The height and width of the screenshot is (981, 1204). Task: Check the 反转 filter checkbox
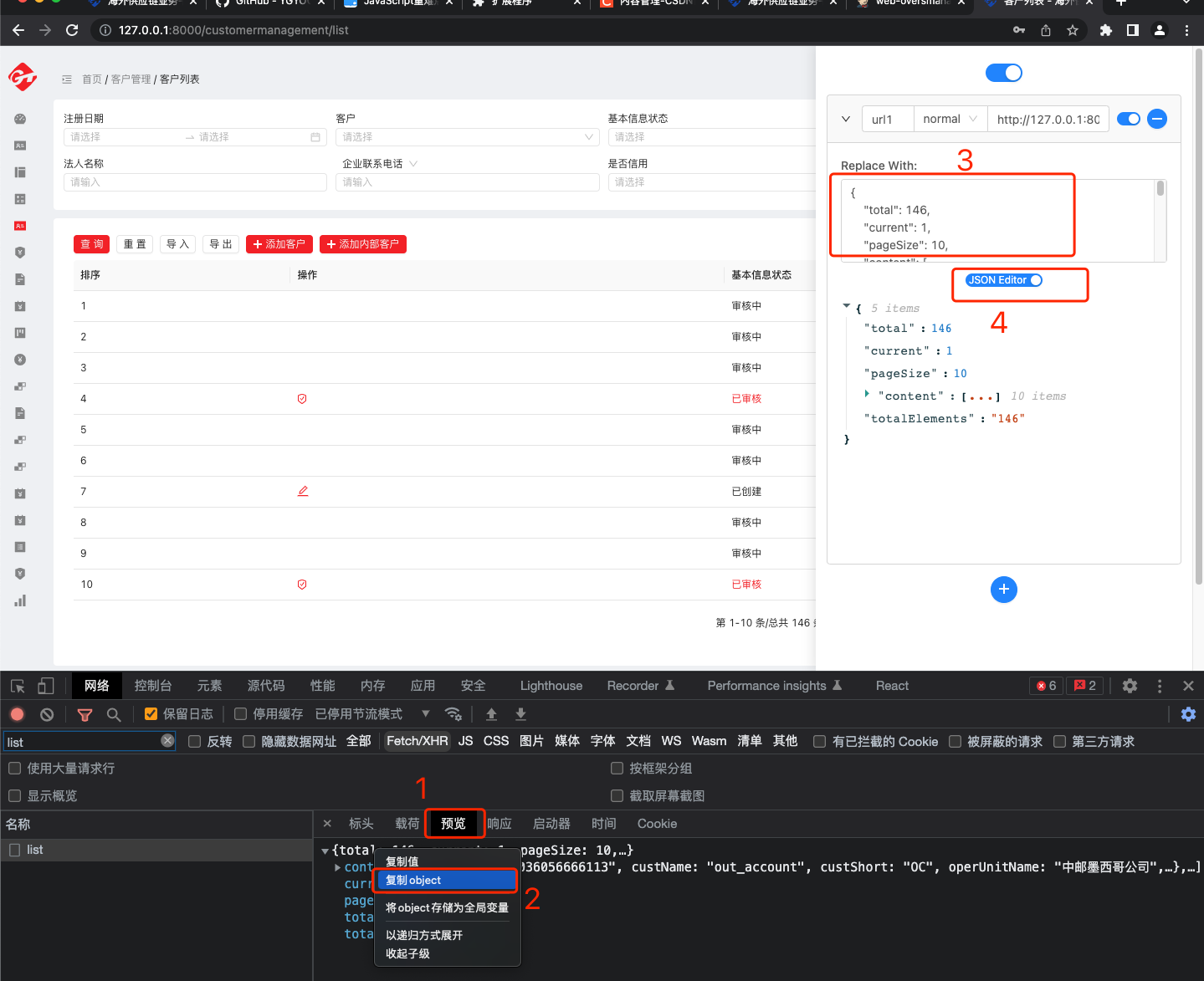point(194,742)
